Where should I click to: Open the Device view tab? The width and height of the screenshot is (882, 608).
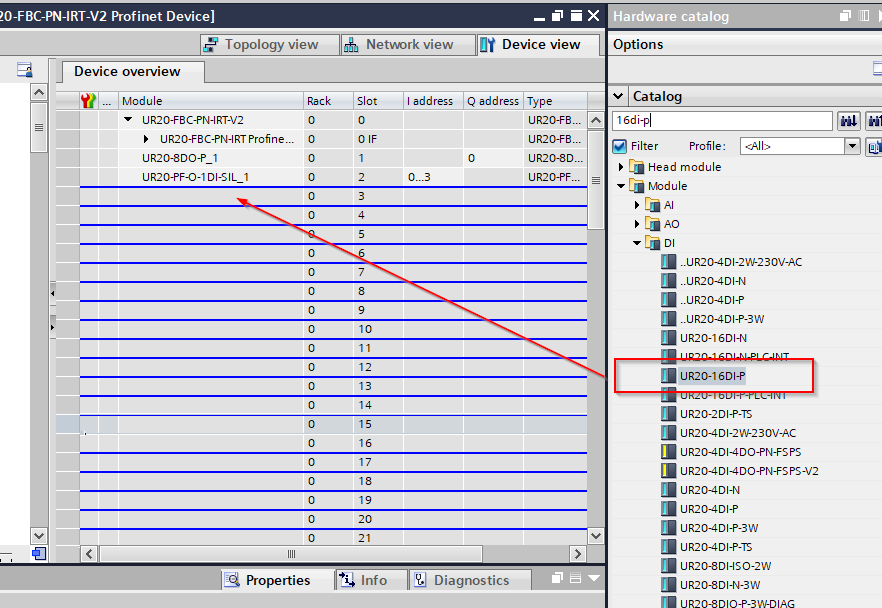click(x=538, y=44)
